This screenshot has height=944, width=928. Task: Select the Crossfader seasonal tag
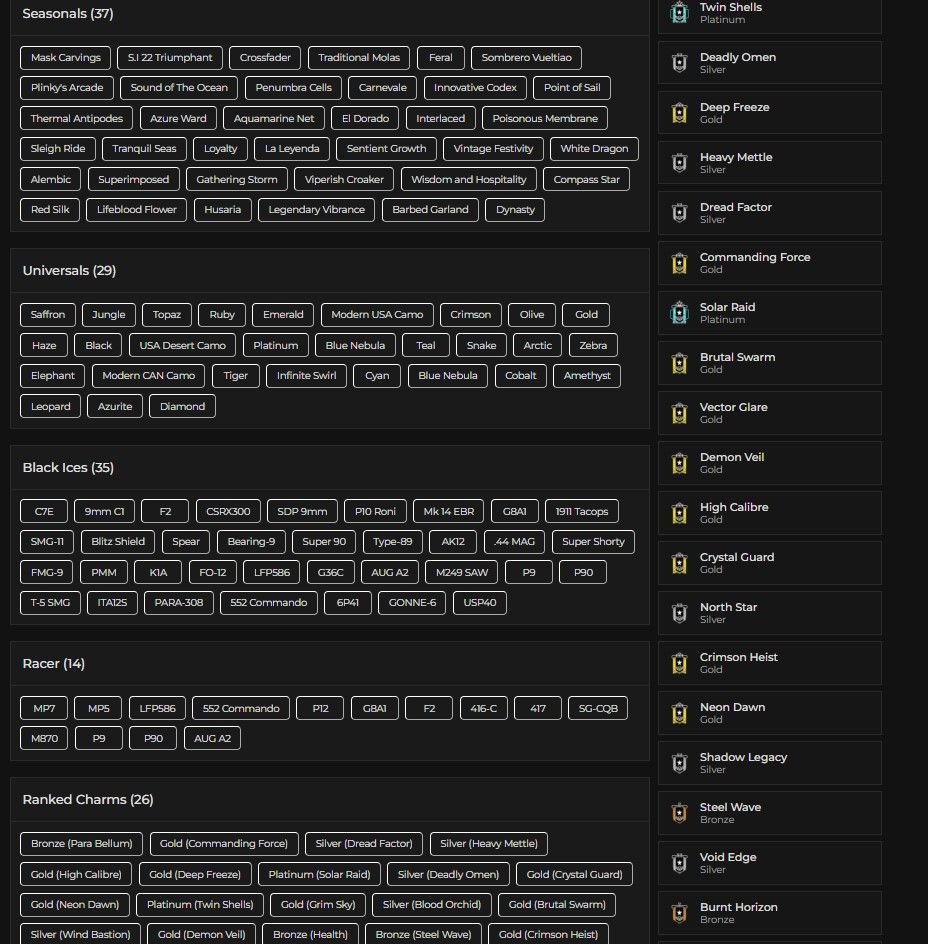coord(265,57)
